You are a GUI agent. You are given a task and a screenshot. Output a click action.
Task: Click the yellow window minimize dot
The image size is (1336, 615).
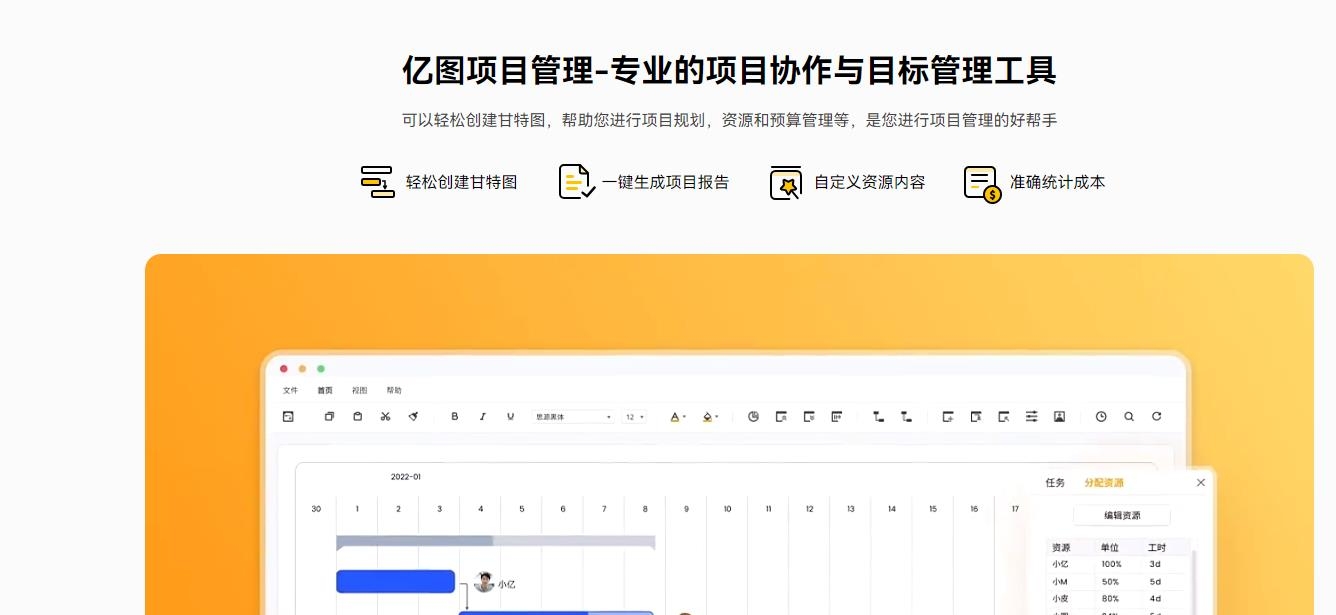[x=302, y=369]
